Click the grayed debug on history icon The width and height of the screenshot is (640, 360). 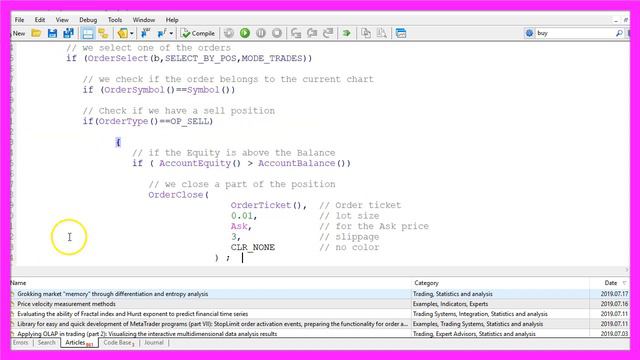(229, 33)
